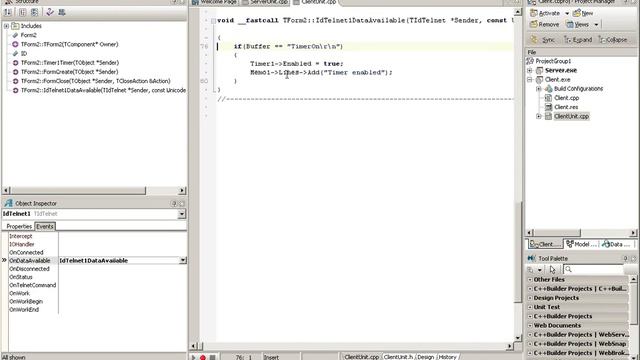The width and height of the screenshot is (640, 360).
Task: Expand the Server.exe project node
Action: point(530,70)
